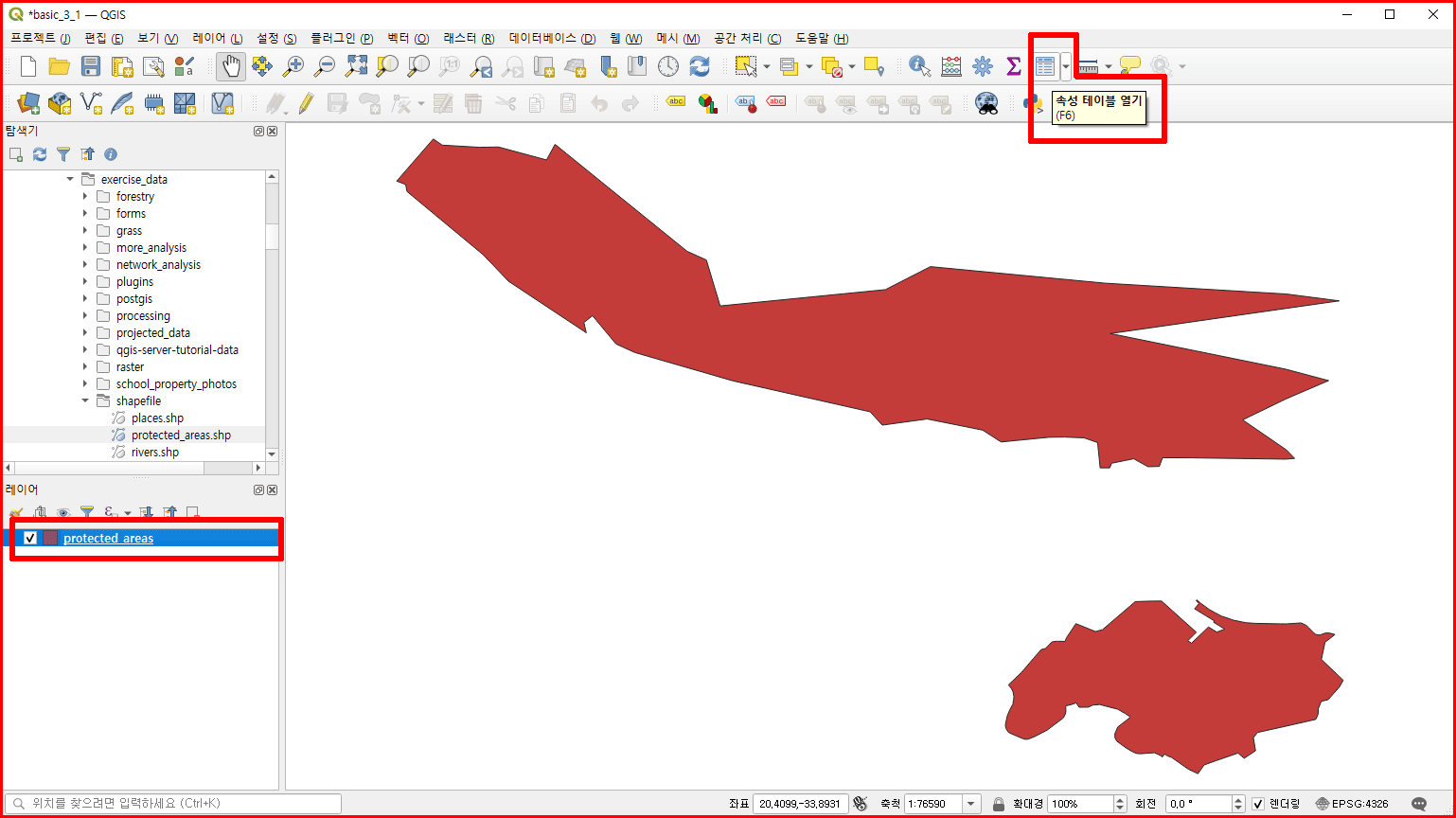Select the protected_areas layer

pyautogui.click(x=108, y=538)
